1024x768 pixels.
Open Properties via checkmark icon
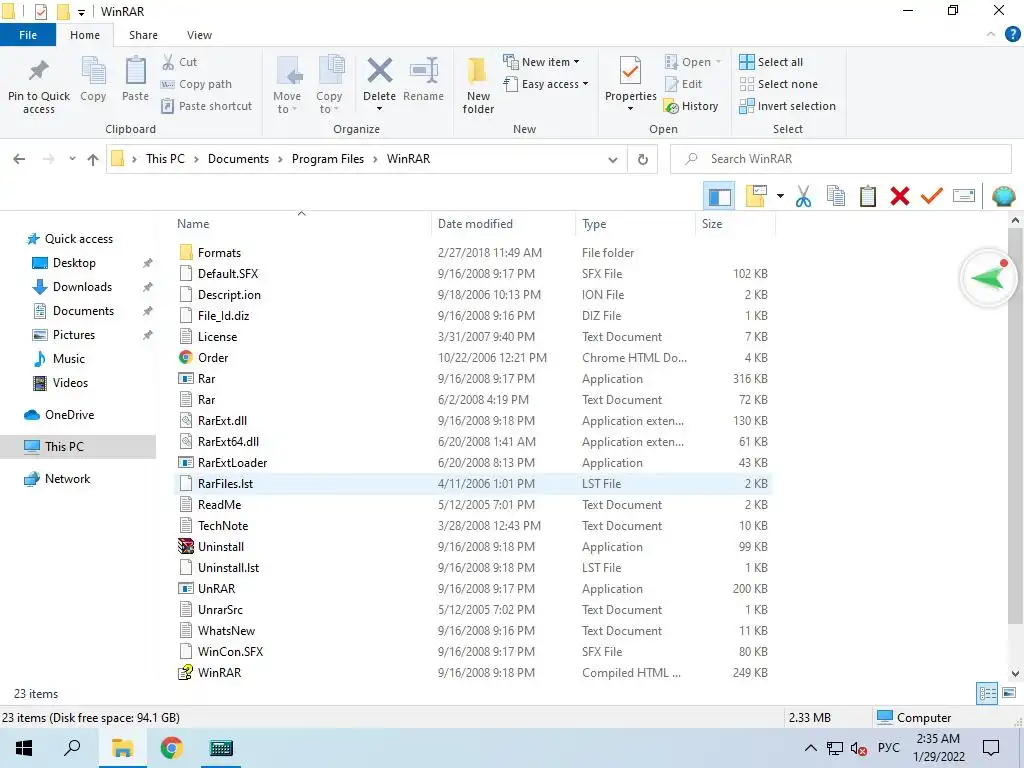[630, 70]
